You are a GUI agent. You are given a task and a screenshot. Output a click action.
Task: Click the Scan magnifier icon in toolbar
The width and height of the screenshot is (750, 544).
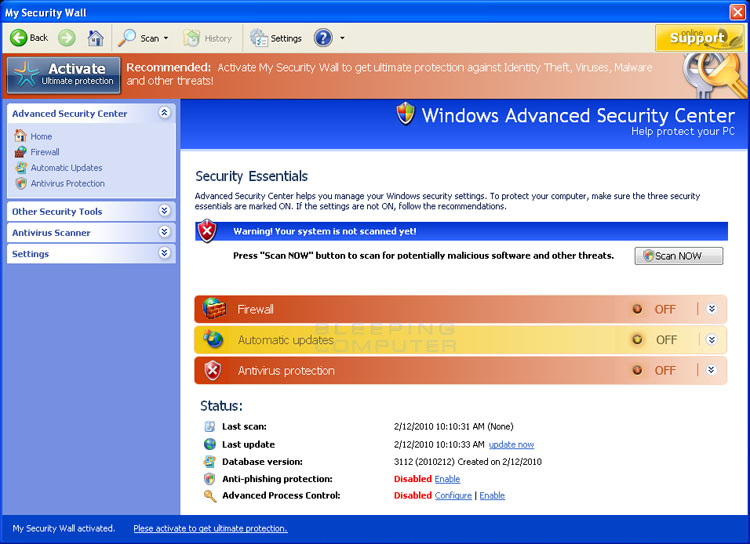(127, 38)
